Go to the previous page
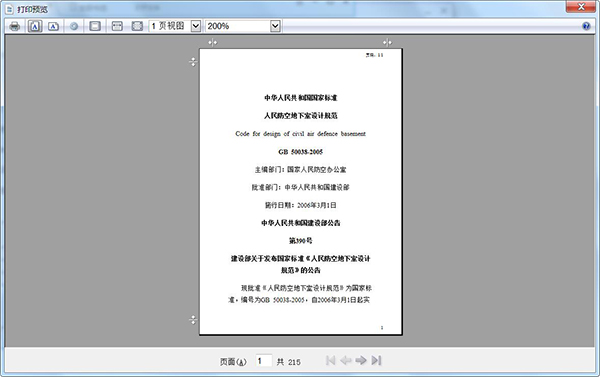600x377 pixels. [x=346, y=361]
